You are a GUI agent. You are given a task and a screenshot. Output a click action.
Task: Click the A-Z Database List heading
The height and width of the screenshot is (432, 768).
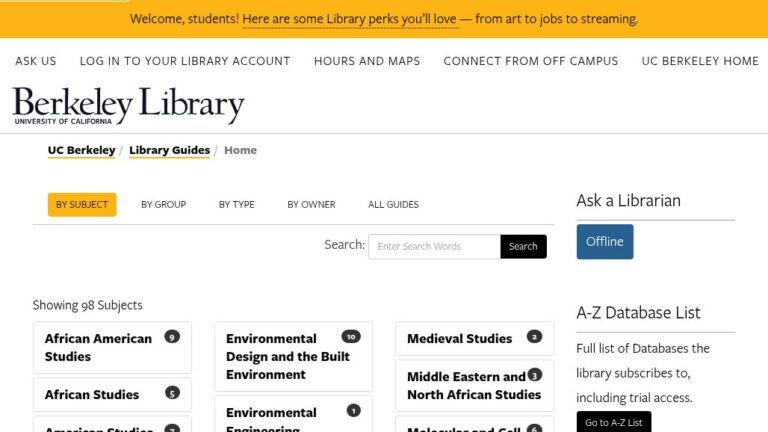pos(638,312)
